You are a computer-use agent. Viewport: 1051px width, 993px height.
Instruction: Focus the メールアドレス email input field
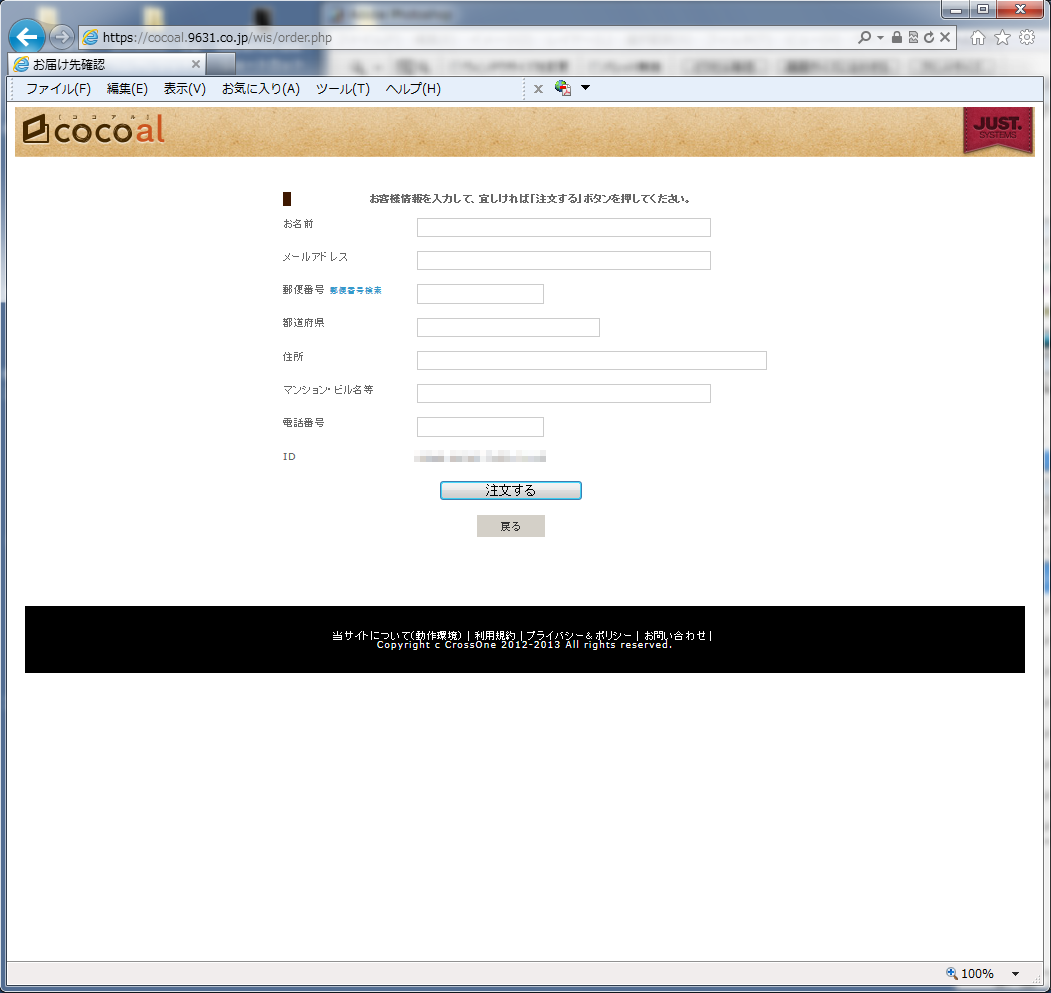tap(563, 261)
